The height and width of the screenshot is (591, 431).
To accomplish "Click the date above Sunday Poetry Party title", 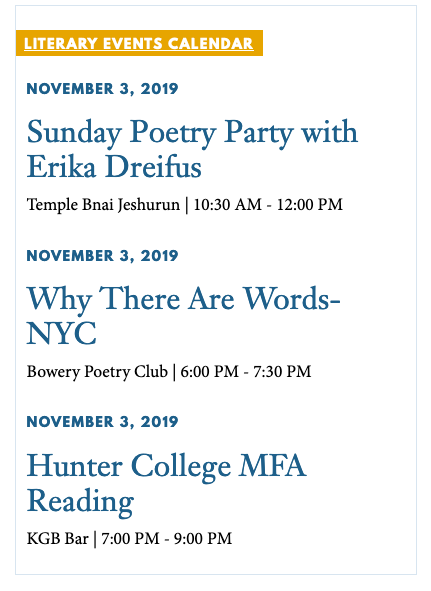I will (102, 89).
